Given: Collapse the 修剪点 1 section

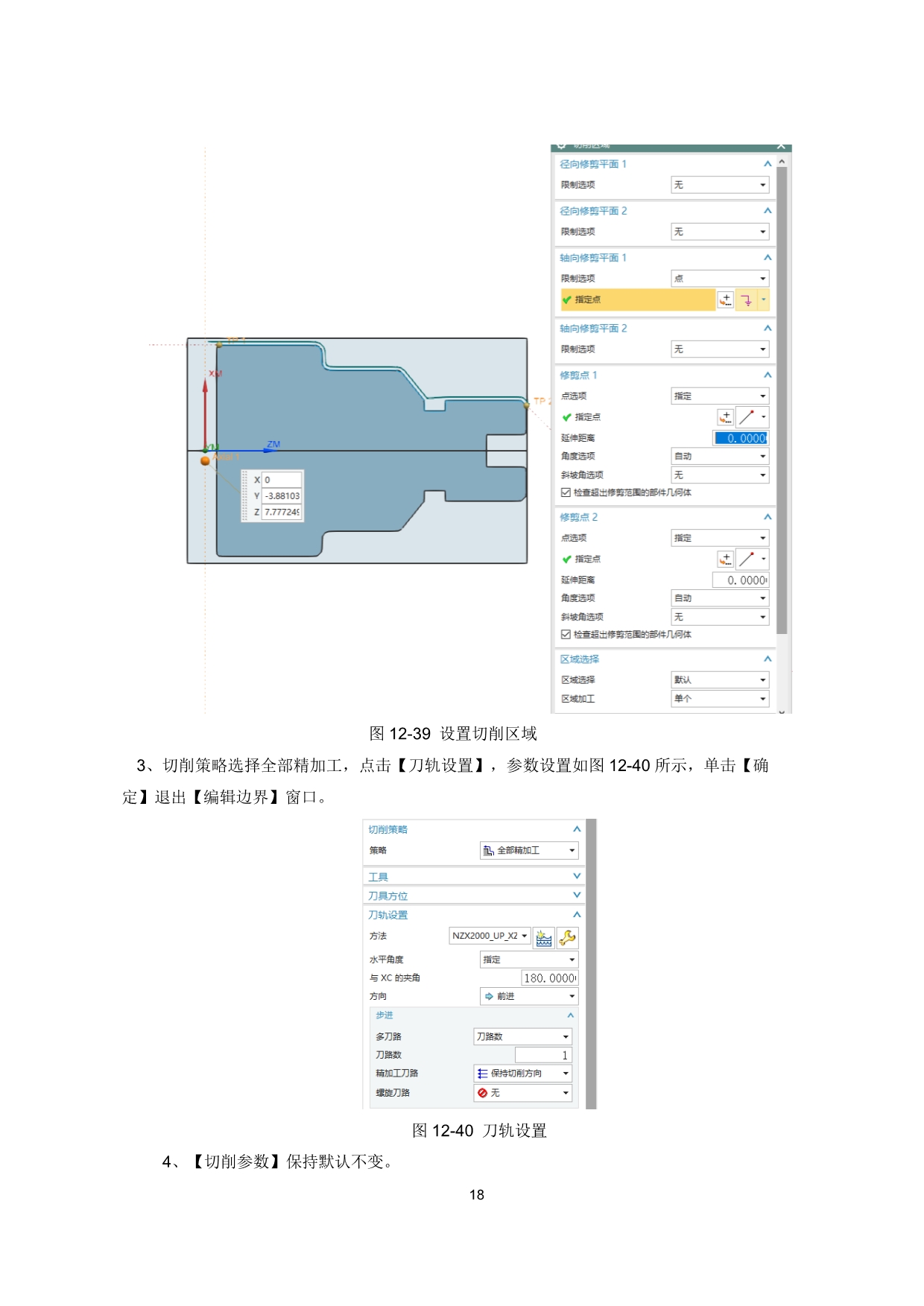Looking at the screenshot, I should coord(768,375).
